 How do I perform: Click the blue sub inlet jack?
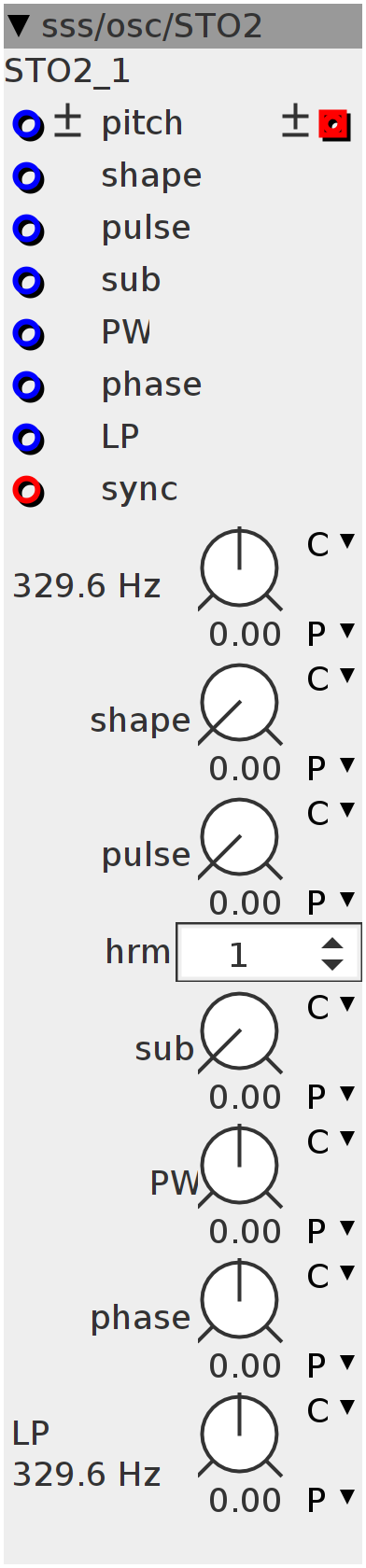pyautogui.click(x=28, y=282)
